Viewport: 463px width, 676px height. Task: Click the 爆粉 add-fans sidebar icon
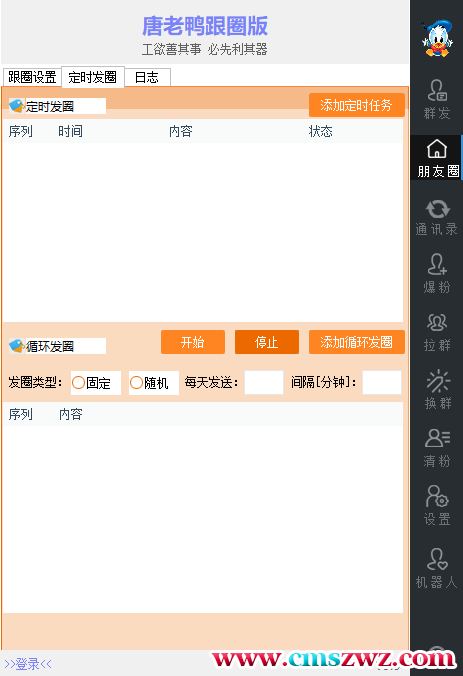pyautogui.click(x=437, y=273)
